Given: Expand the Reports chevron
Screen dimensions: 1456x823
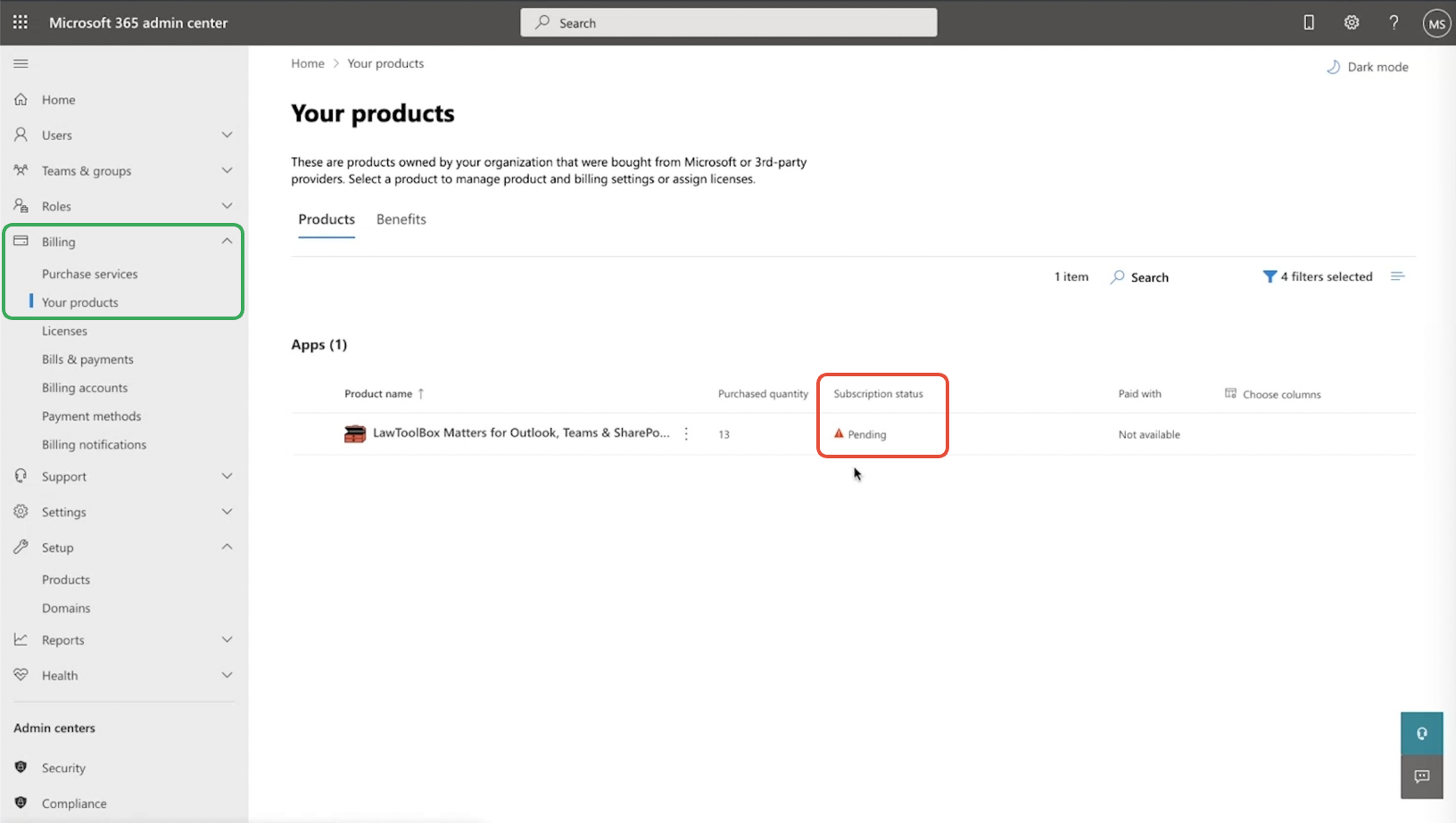Looking at the screenshot, I should pos(227,639).
